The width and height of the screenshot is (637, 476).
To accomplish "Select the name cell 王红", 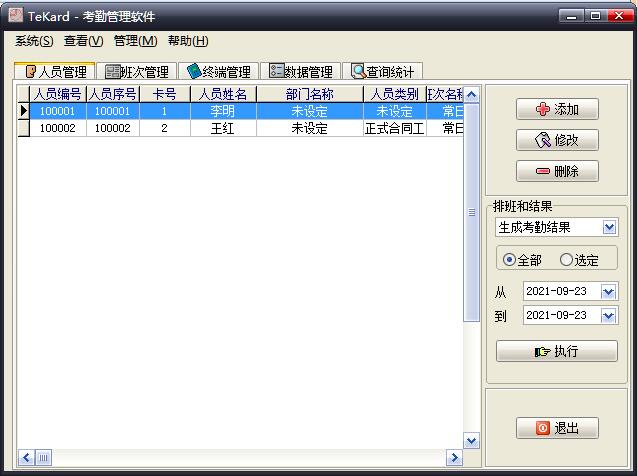I will [x=223, y=128].
